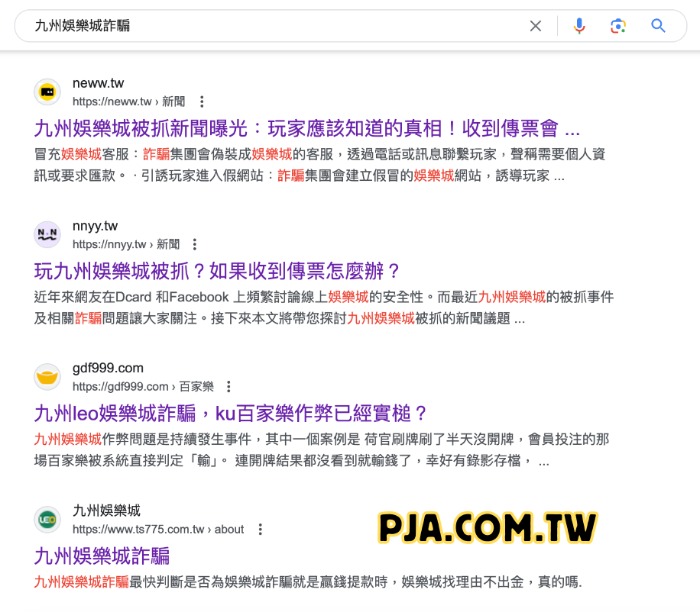Click snippet text starting 九州娛樂城作弊問題是持續發生事件
Viewport: 700px width, 612px height.
321,450
